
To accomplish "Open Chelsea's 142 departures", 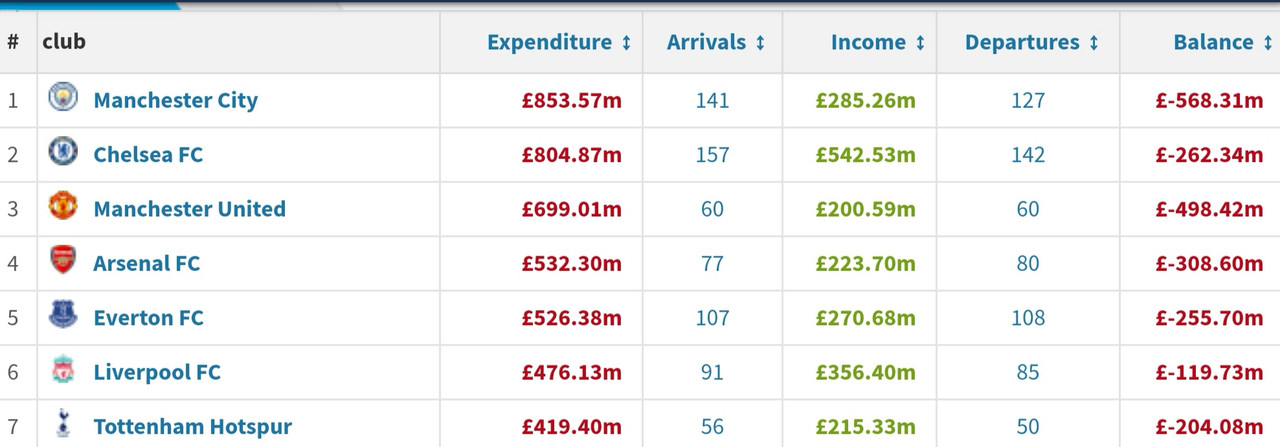I will tap(1027, 154).
